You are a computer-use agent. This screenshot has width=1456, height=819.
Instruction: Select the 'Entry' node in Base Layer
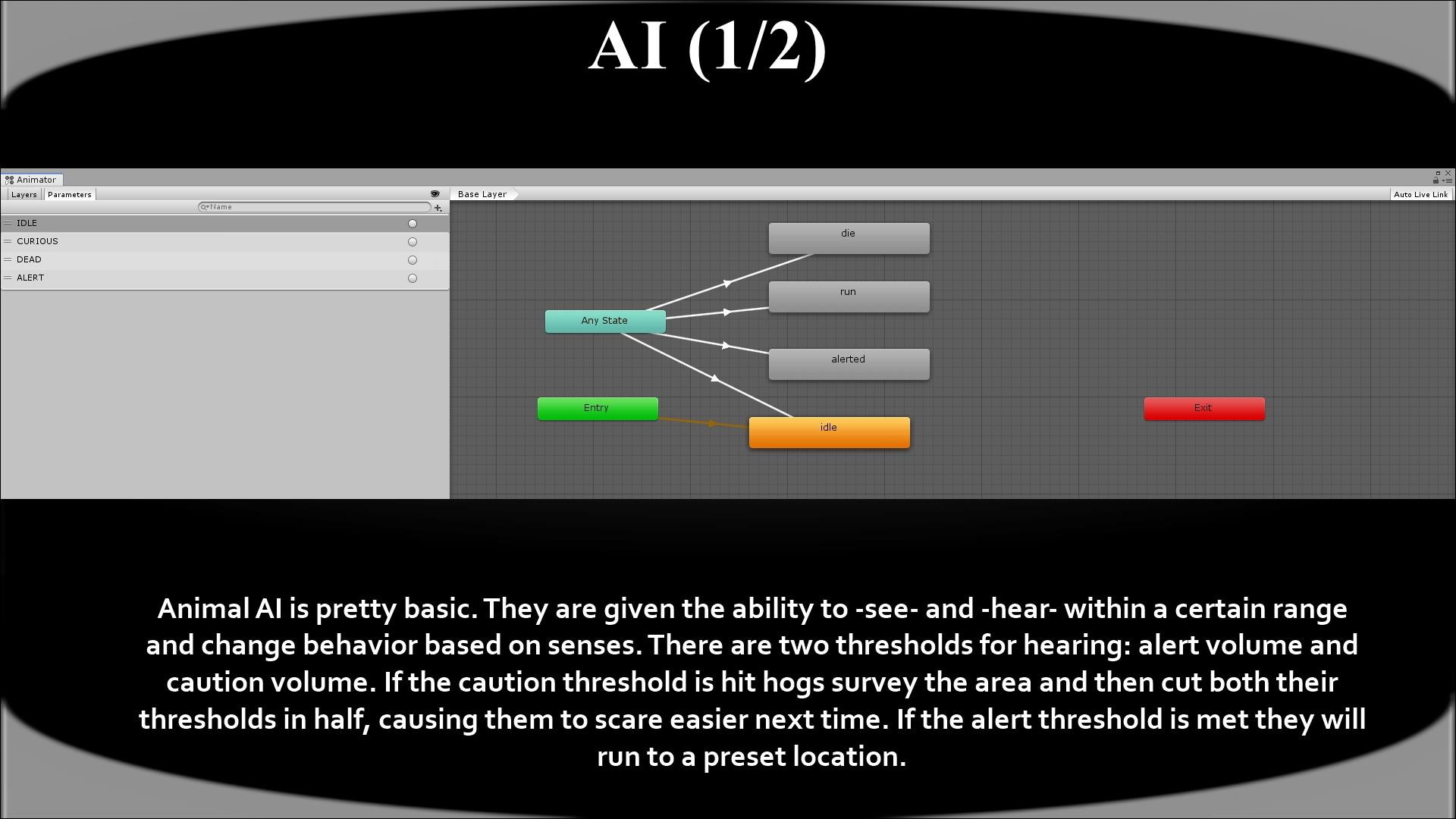click(597, 407)
